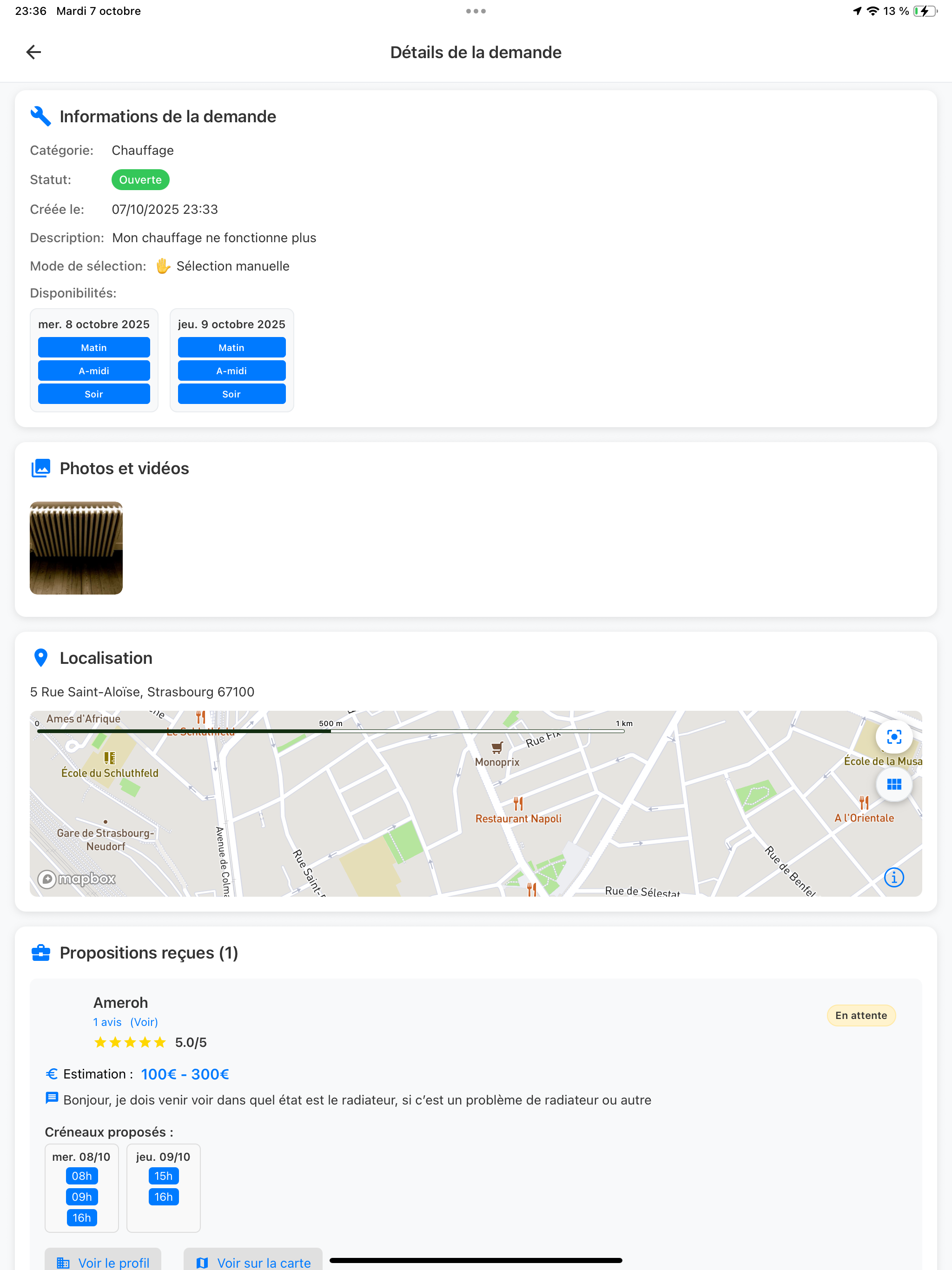Tap the En attente status badge
The height and width of the screenshot is (1270, 952).
pos(861,1016)
